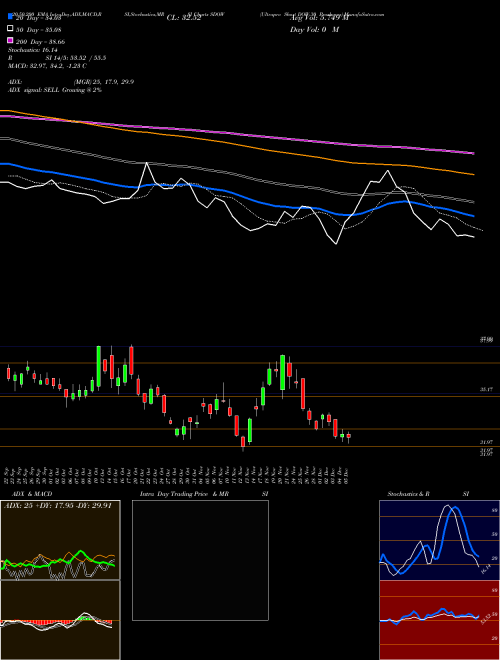
Task: Click the rotated date labels under the candles
Action: [x=177, y=475]
